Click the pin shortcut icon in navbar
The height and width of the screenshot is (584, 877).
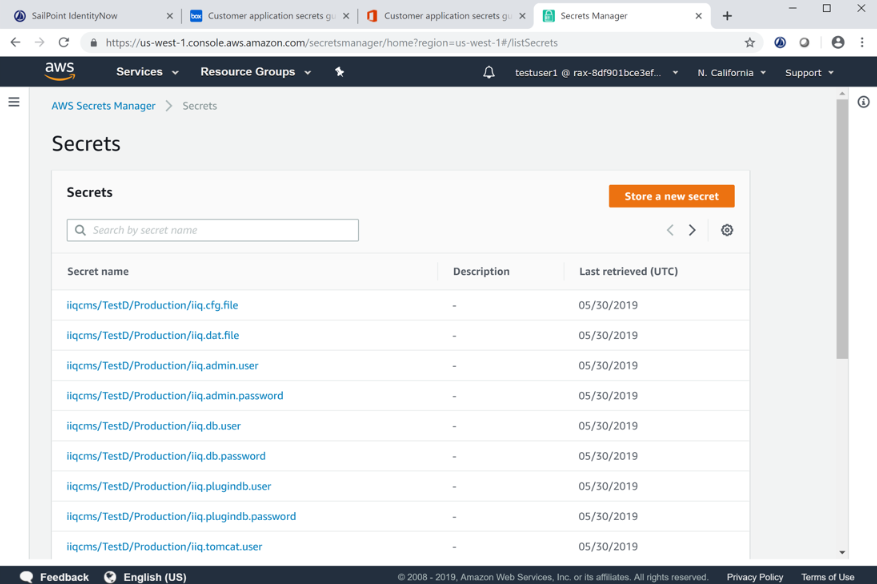(339, 72)
